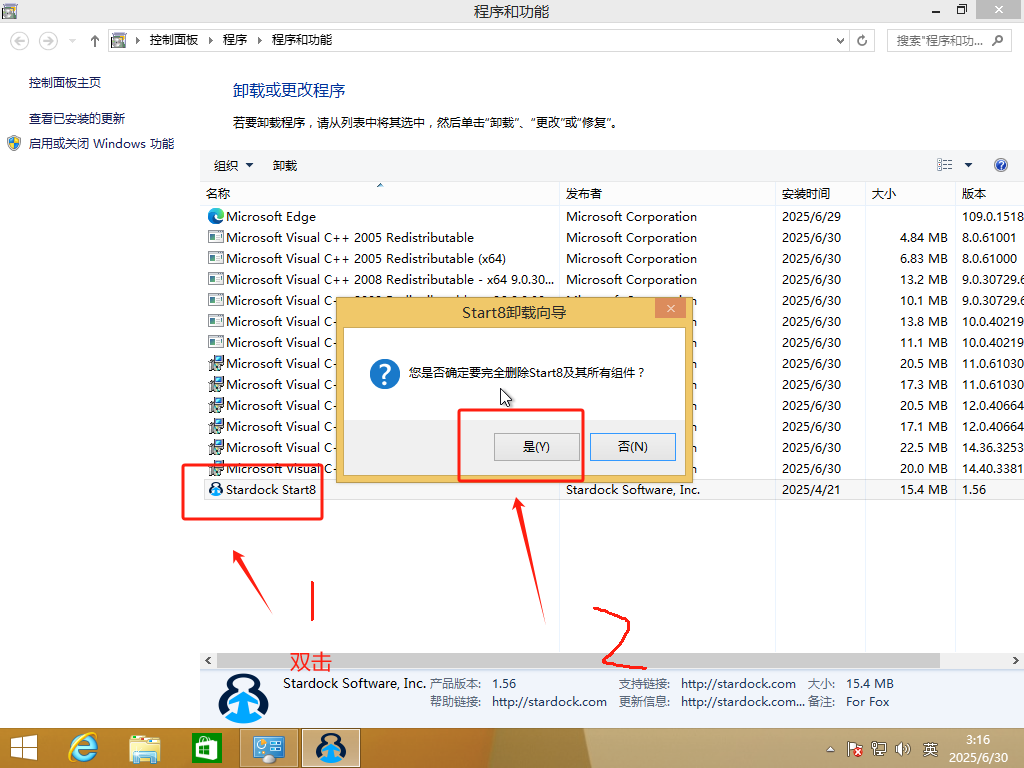
Task: Click 控制面板 in the breadcrumb path
Action: click(x=174, y=40)
